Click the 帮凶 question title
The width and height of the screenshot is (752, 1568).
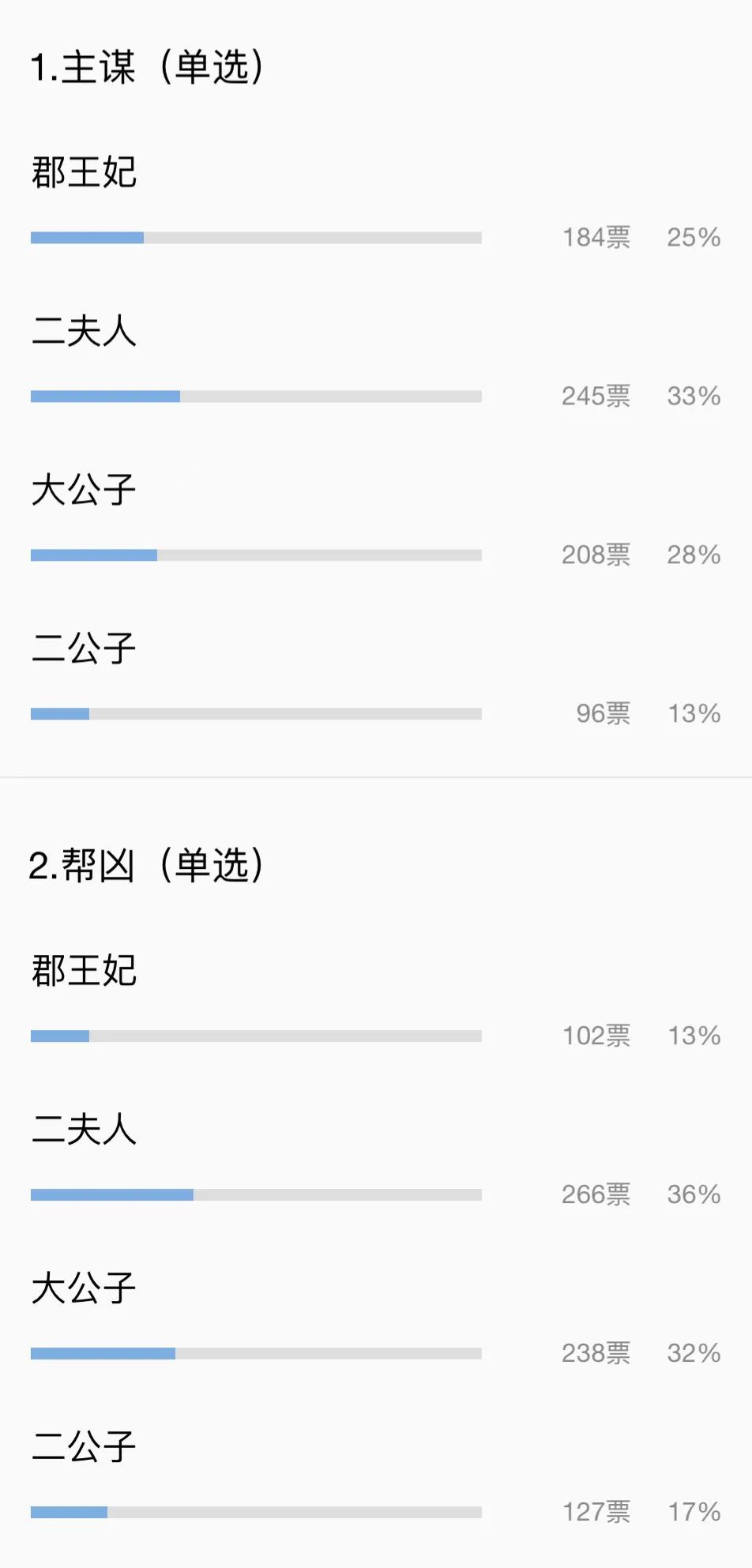(147, 865)
